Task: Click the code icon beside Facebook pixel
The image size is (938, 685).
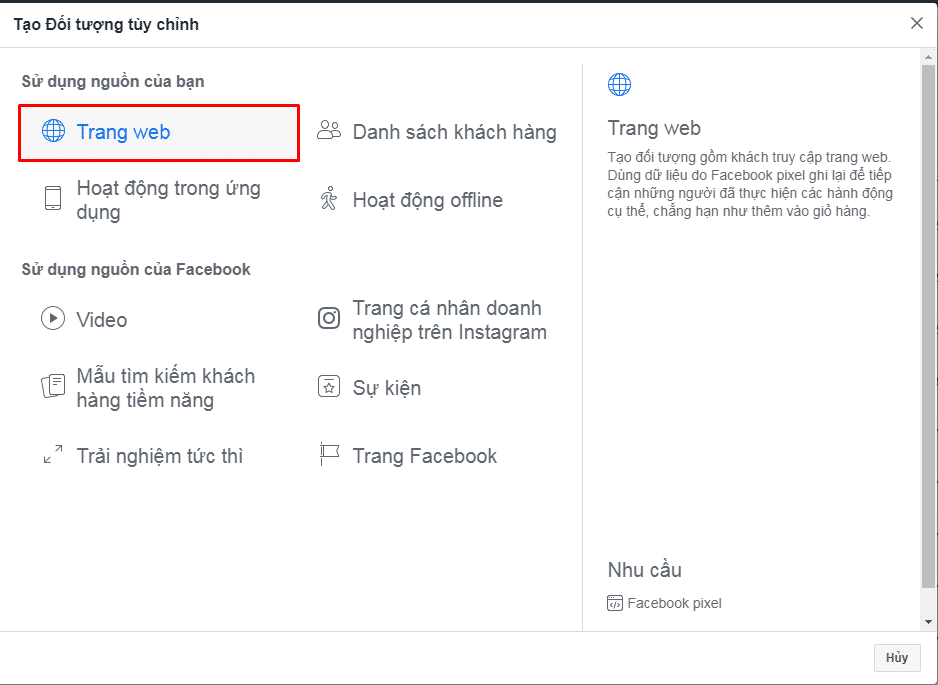Action: [614, 603]
